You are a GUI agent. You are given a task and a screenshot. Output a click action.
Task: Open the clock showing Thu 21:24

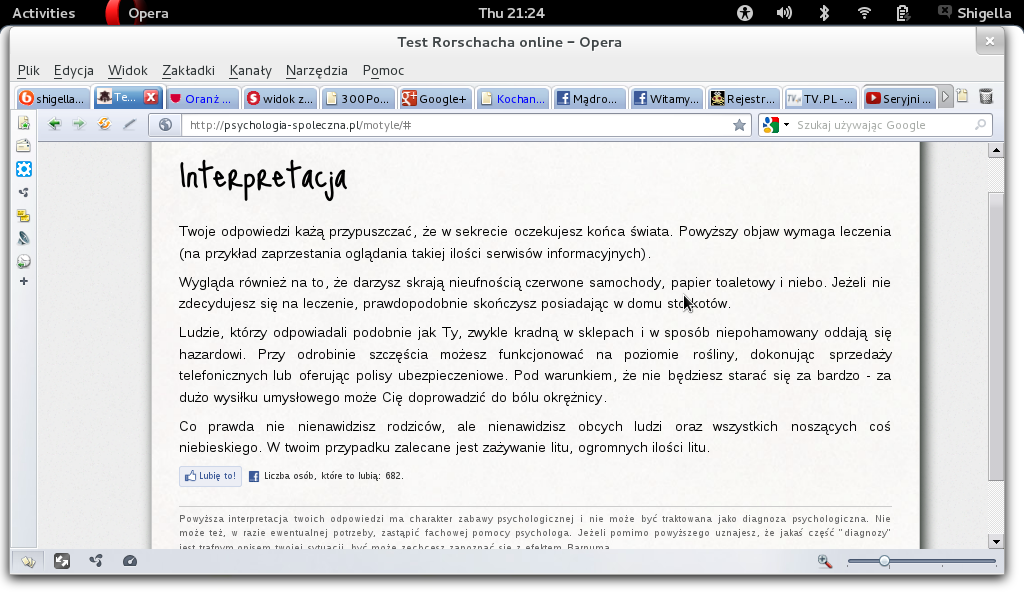511,13
